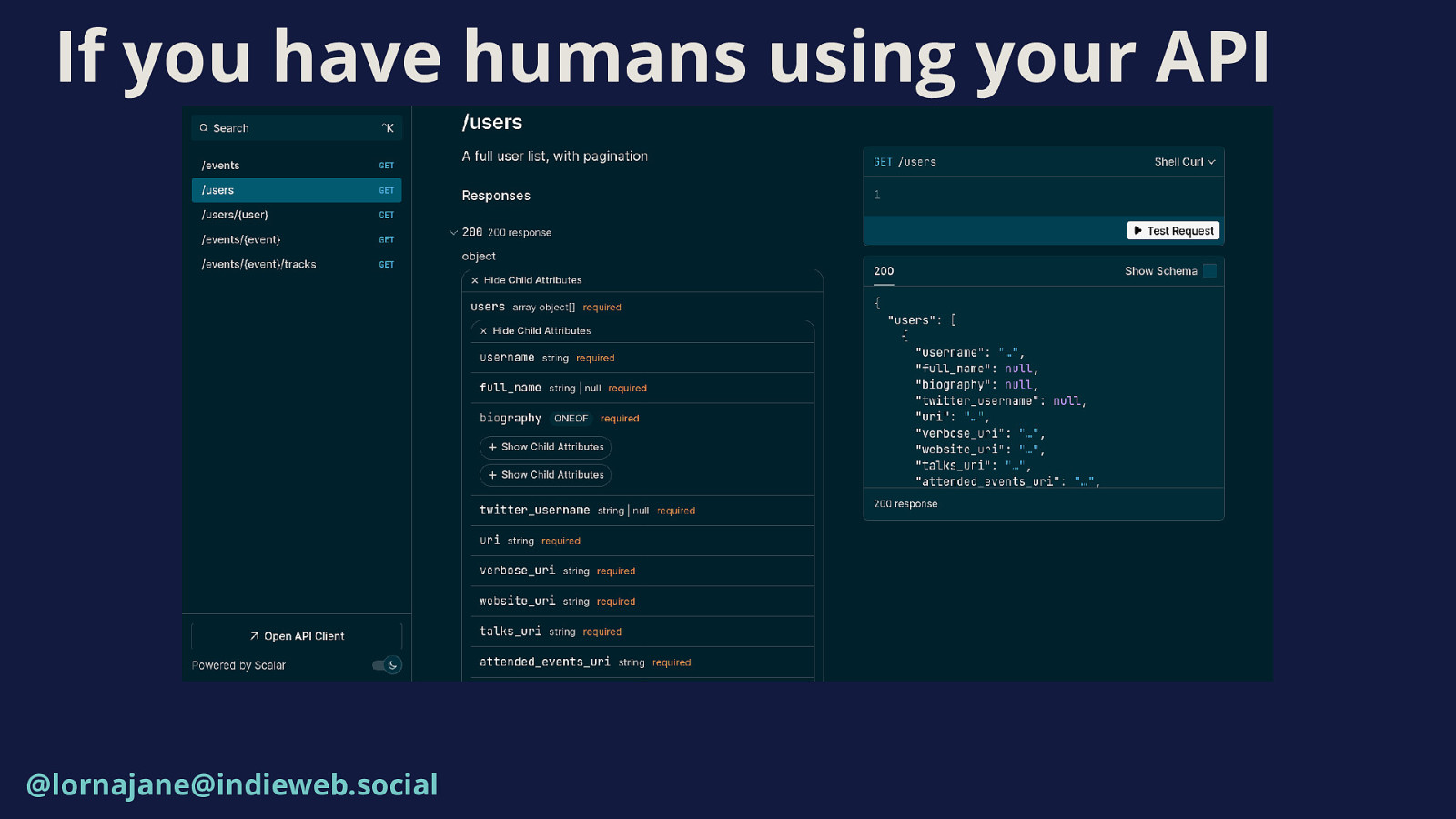Show first biography child attributes
Screen dimensions: 1456x819
[545, 447]
